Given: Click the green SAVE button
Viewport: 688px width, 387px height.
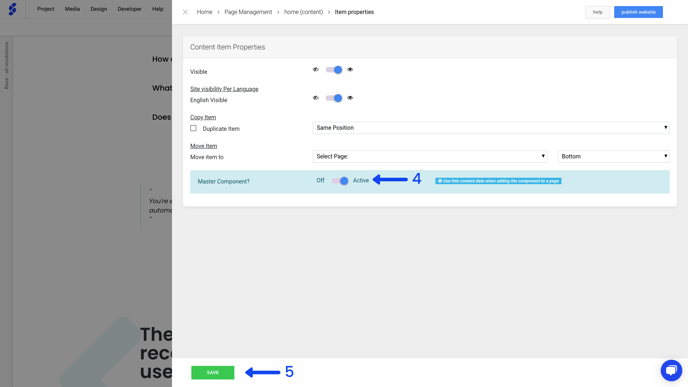Looking at the screenshot, I should 213,373.
